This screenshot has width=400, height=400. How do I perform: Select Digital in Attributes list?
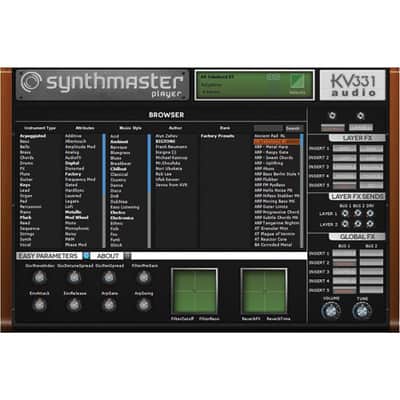pos(72,163)
